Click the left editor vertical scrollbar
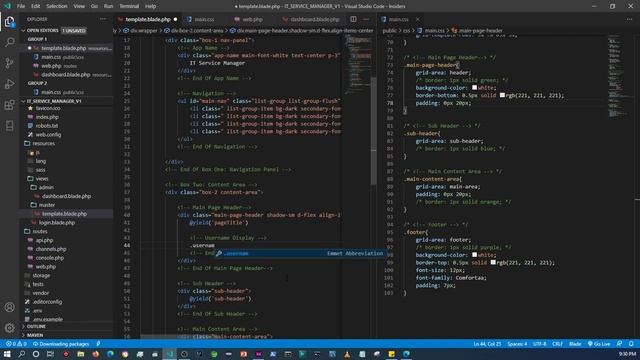640x360 pixels. (x=373, y=131)
